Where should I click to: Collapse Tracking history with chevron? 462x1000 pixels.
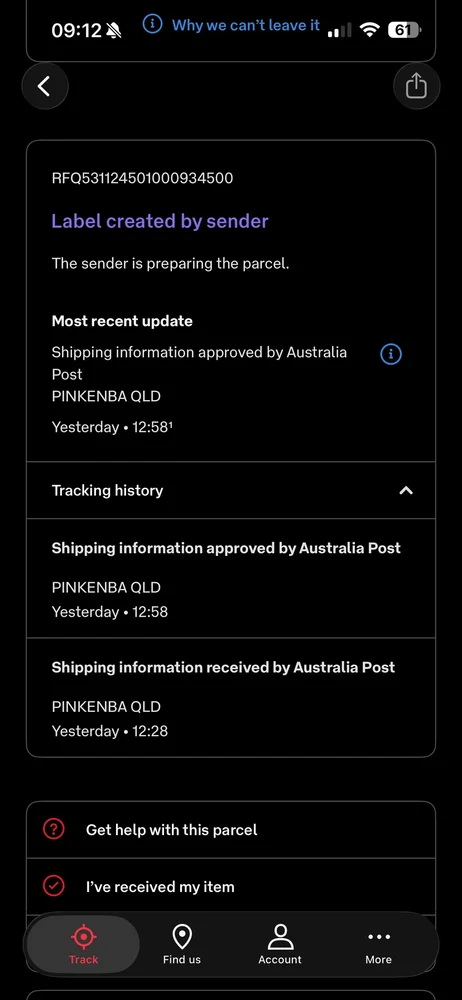(x=406, y=490)
